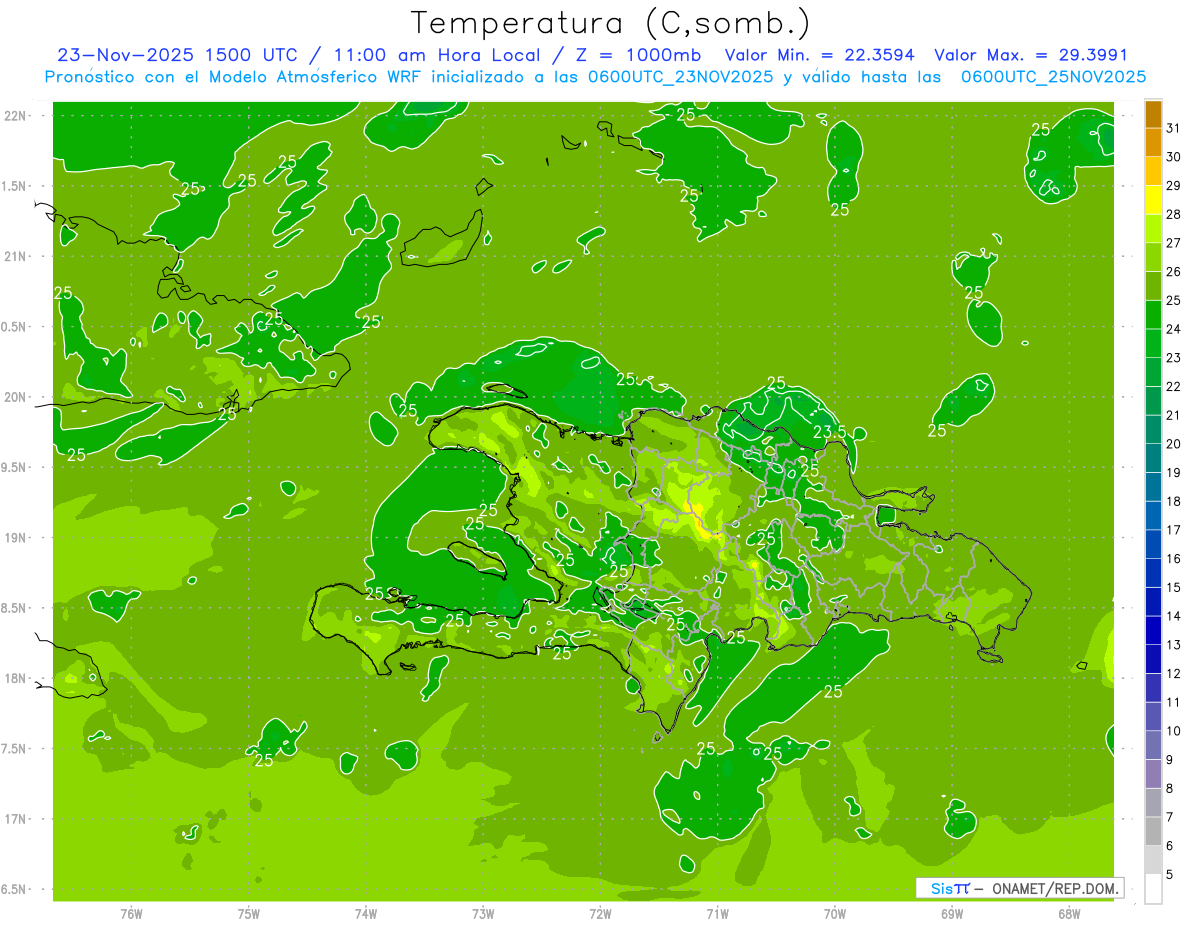This screenshot has height=927, width=1200.
Task: Select the 69W longitude axis label
Action: coord(952,913)
